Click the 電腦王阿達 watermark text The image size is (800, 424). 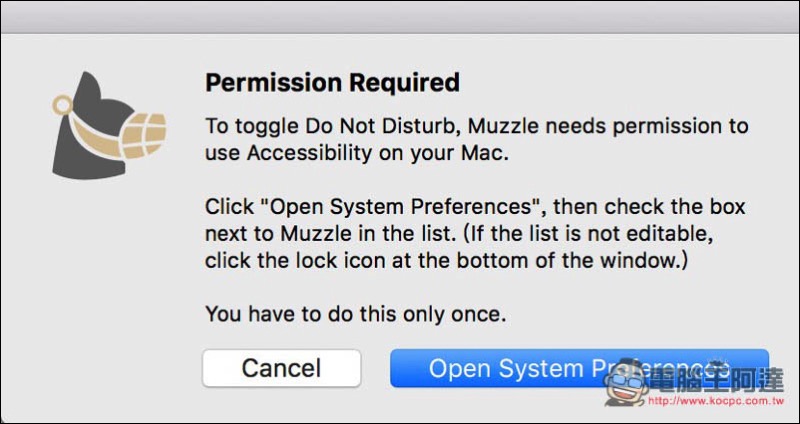coord(716,381)
